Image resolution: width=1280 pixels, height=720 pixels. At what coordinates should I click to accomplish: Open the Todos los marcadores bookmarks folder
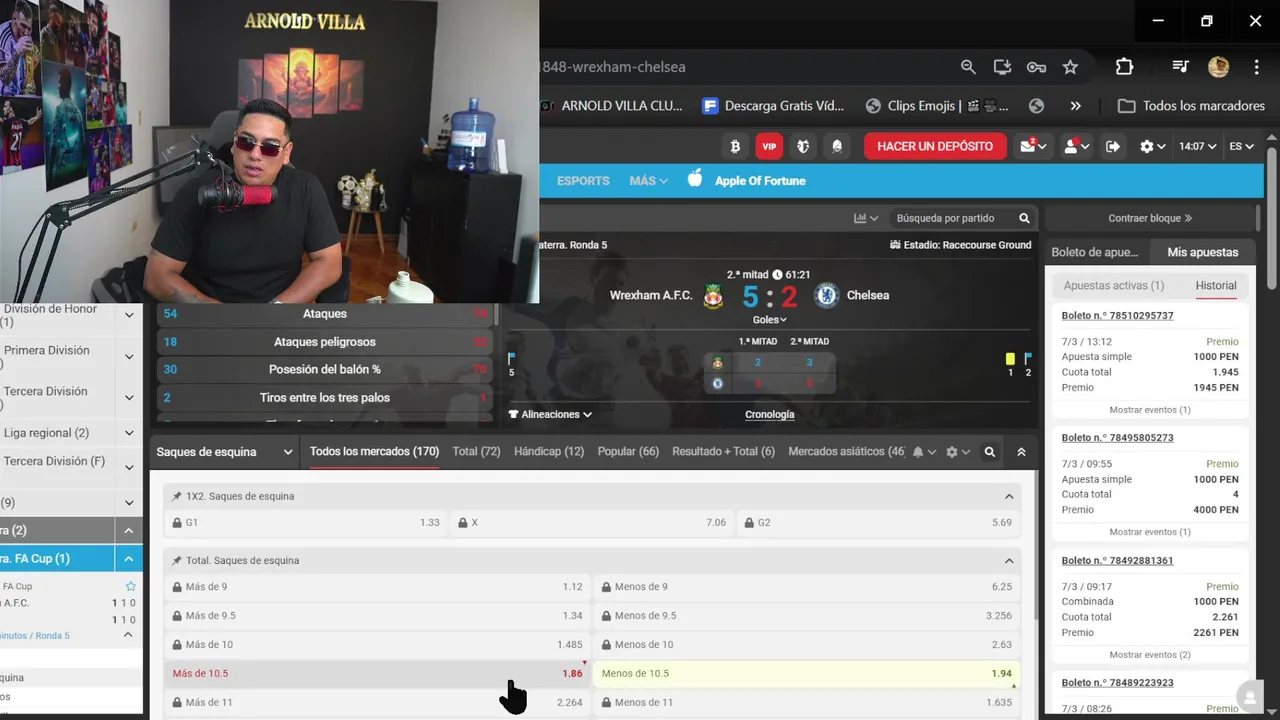pyautogui.click(x=1191, y=106)
